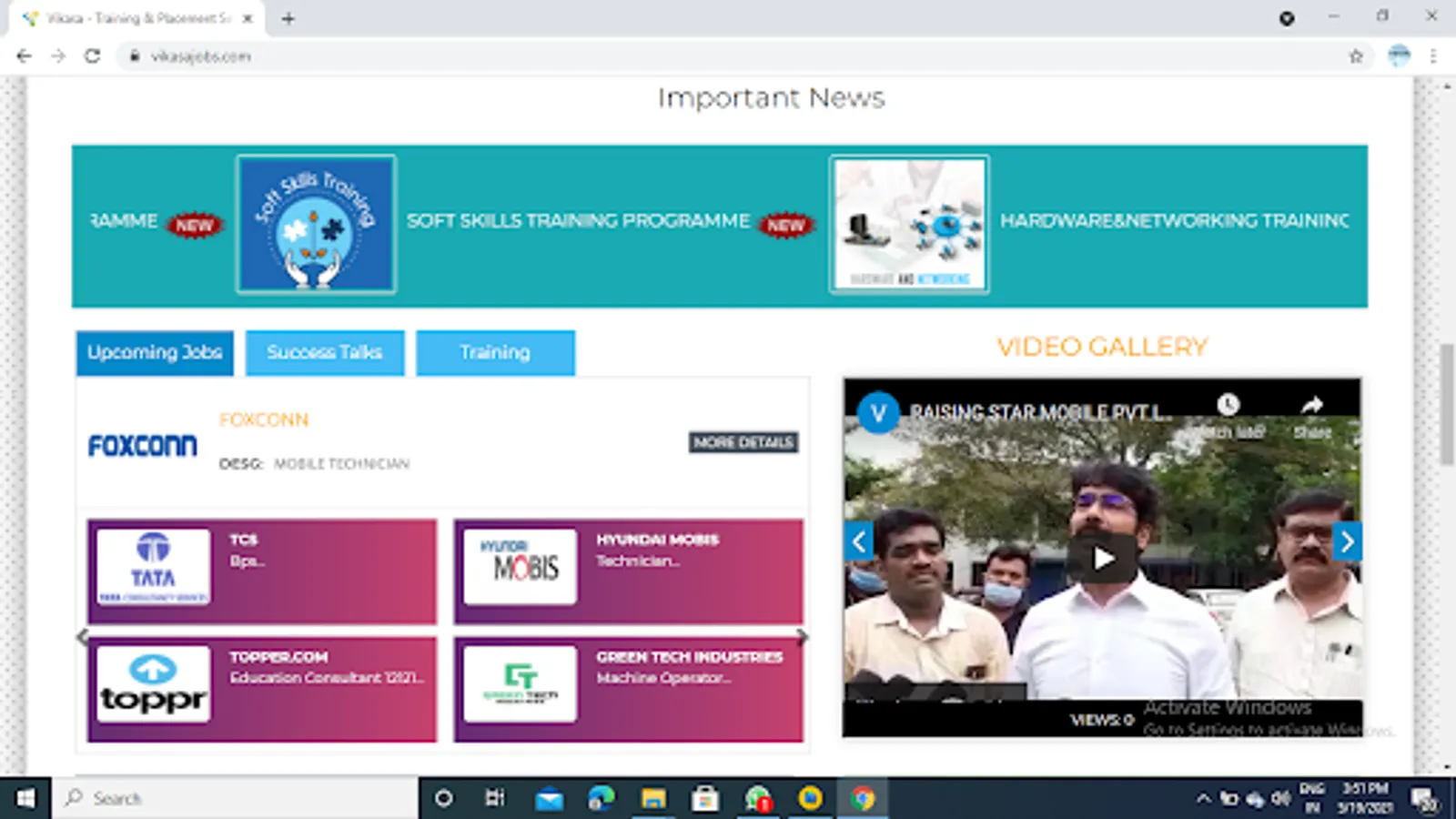Viewport: 1456px width, 819px height.
Task: Select the Vikasa Training & Placement tab
Action: coord(136,18)
